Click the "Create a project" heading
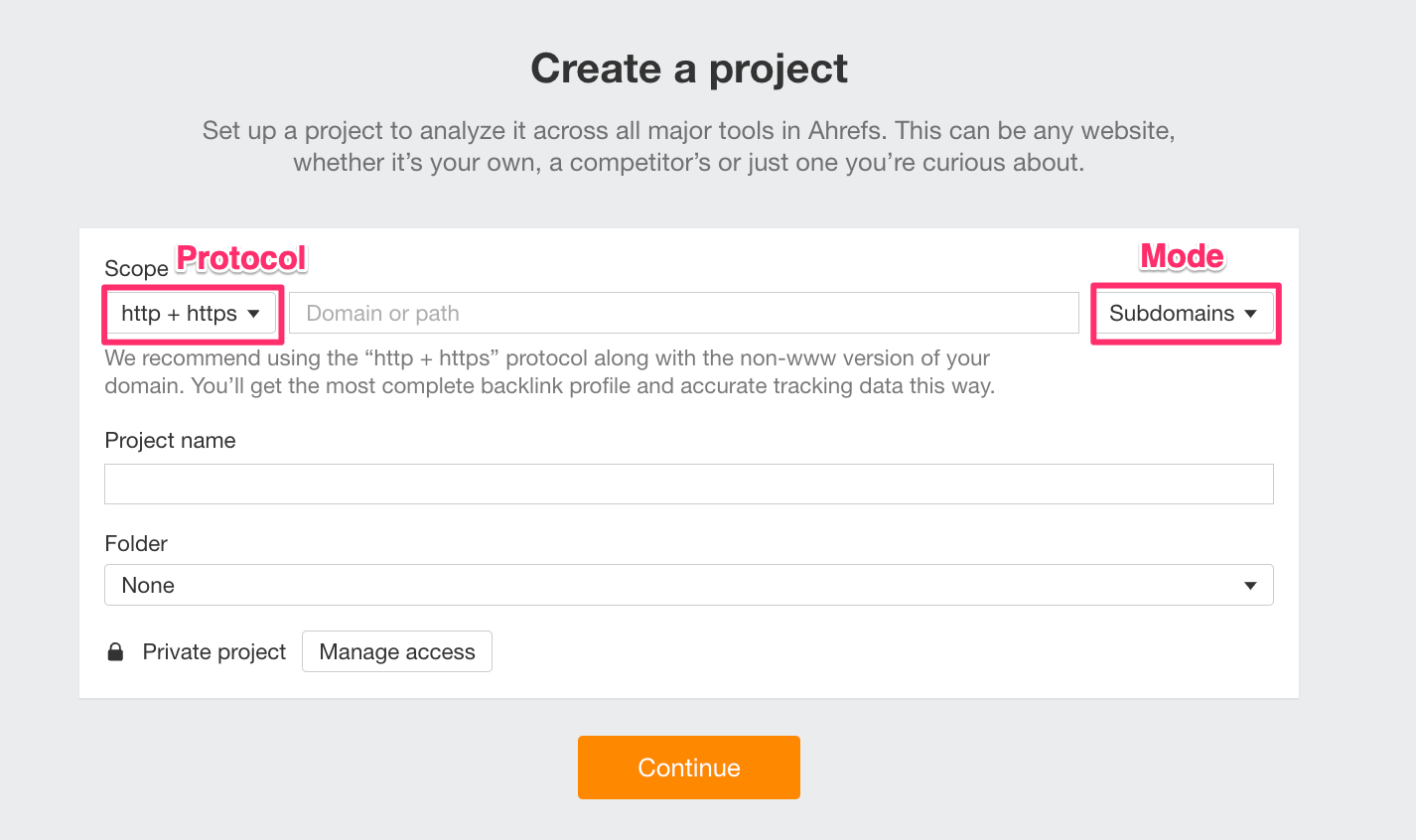The image size is (1416, 840). click(689, 69)
